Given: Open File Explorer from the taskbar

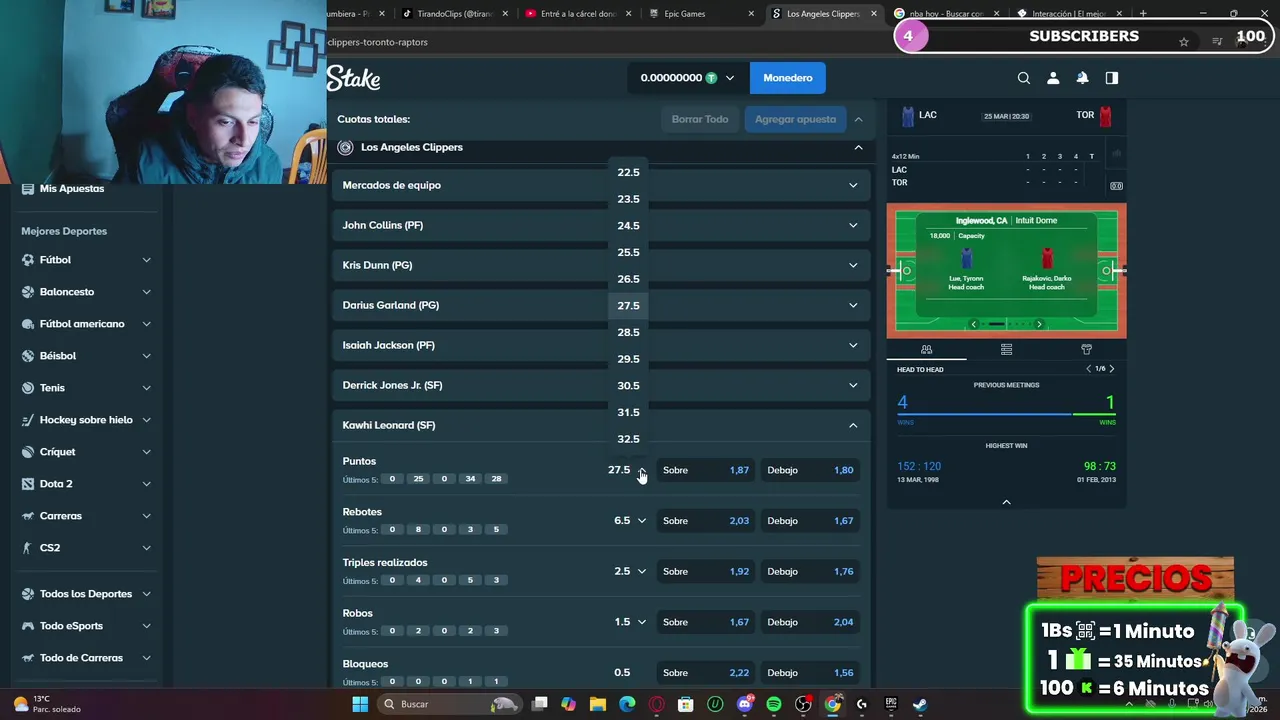Looking at the screenshot, I should [598, 704].
